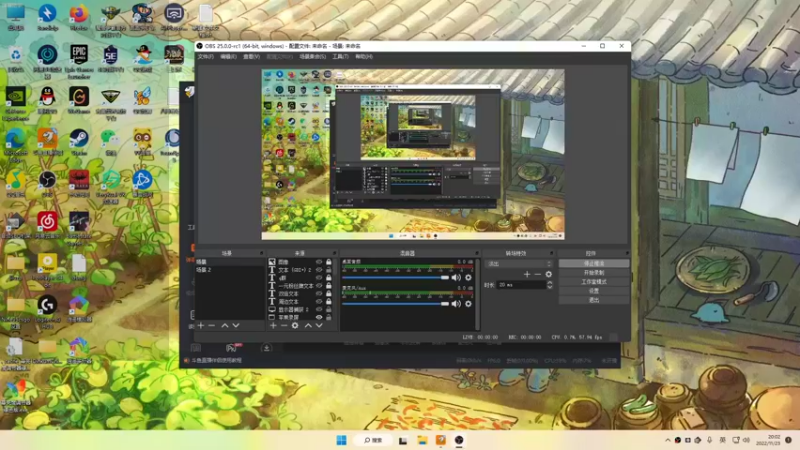800x450 pixels.
Task: Toggle lock of 显示器捕获 2 source
Action: pos(329,310)
